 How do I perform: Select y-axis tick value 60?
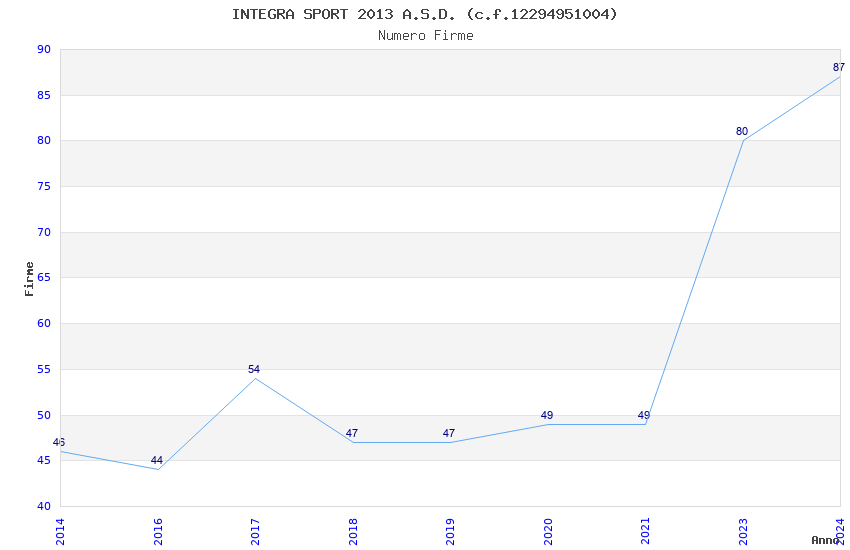44,323
